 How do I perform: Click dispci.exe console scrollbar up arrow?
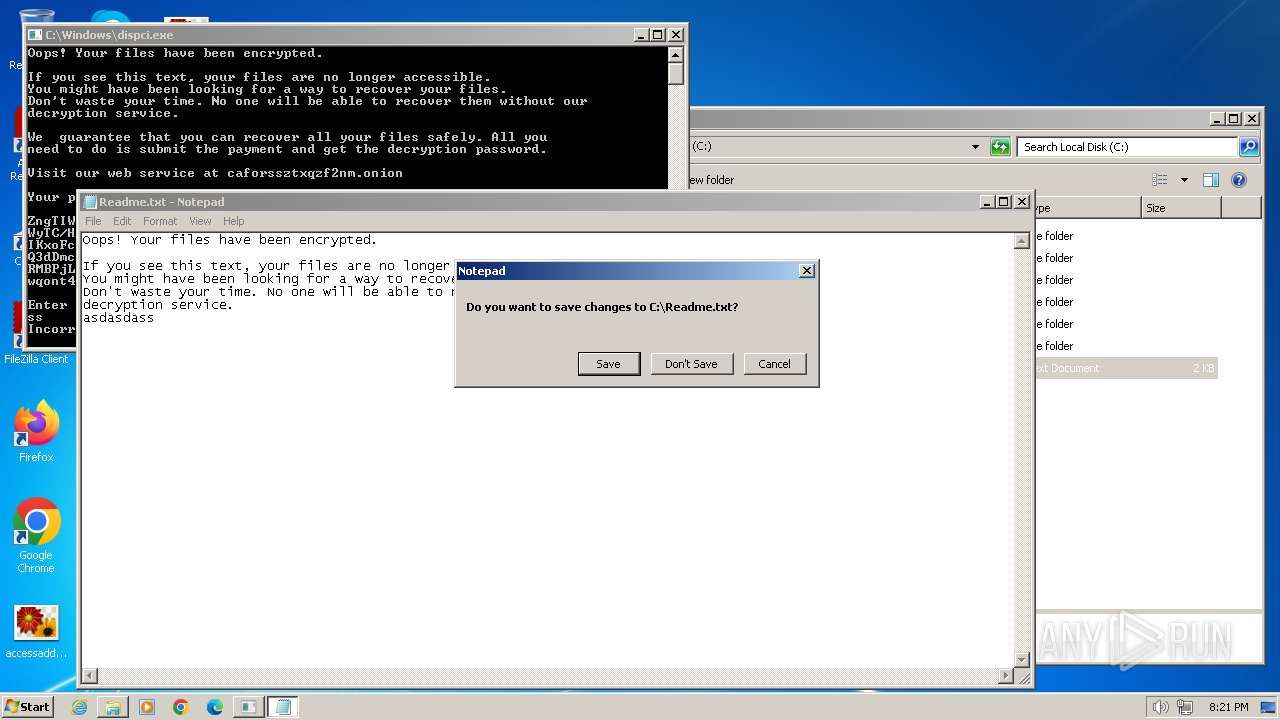pyautogui.click(x=675, y=54)
